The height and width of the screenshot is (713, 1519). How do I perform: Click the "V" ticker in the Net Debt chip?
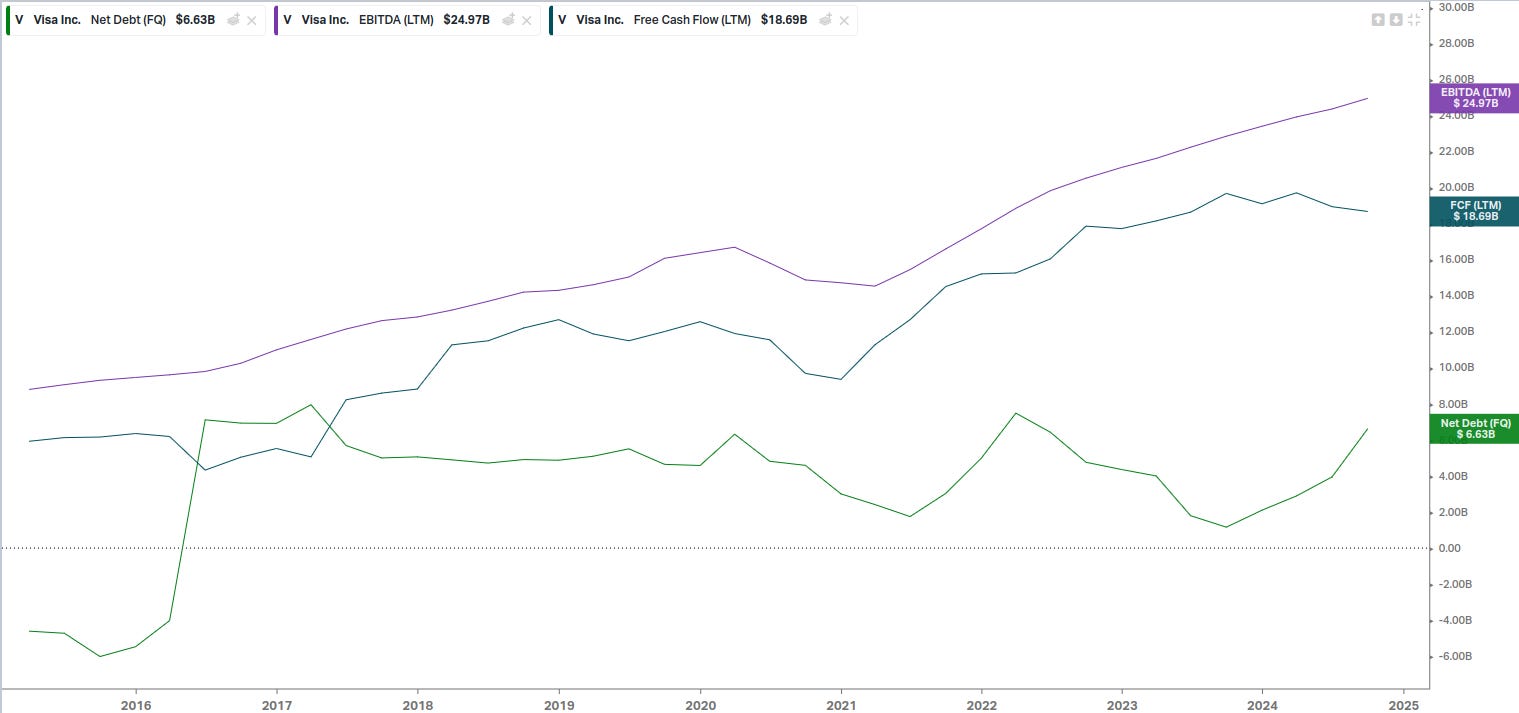pos(19,20)
